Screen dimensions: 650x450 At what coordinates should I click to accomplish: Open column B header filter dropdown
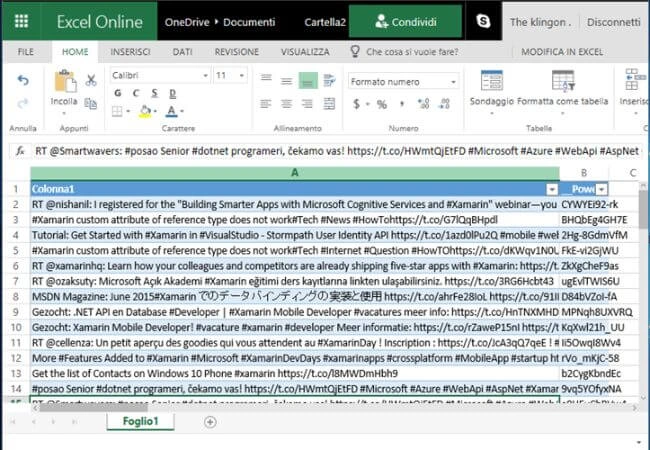tap(602, 189)
